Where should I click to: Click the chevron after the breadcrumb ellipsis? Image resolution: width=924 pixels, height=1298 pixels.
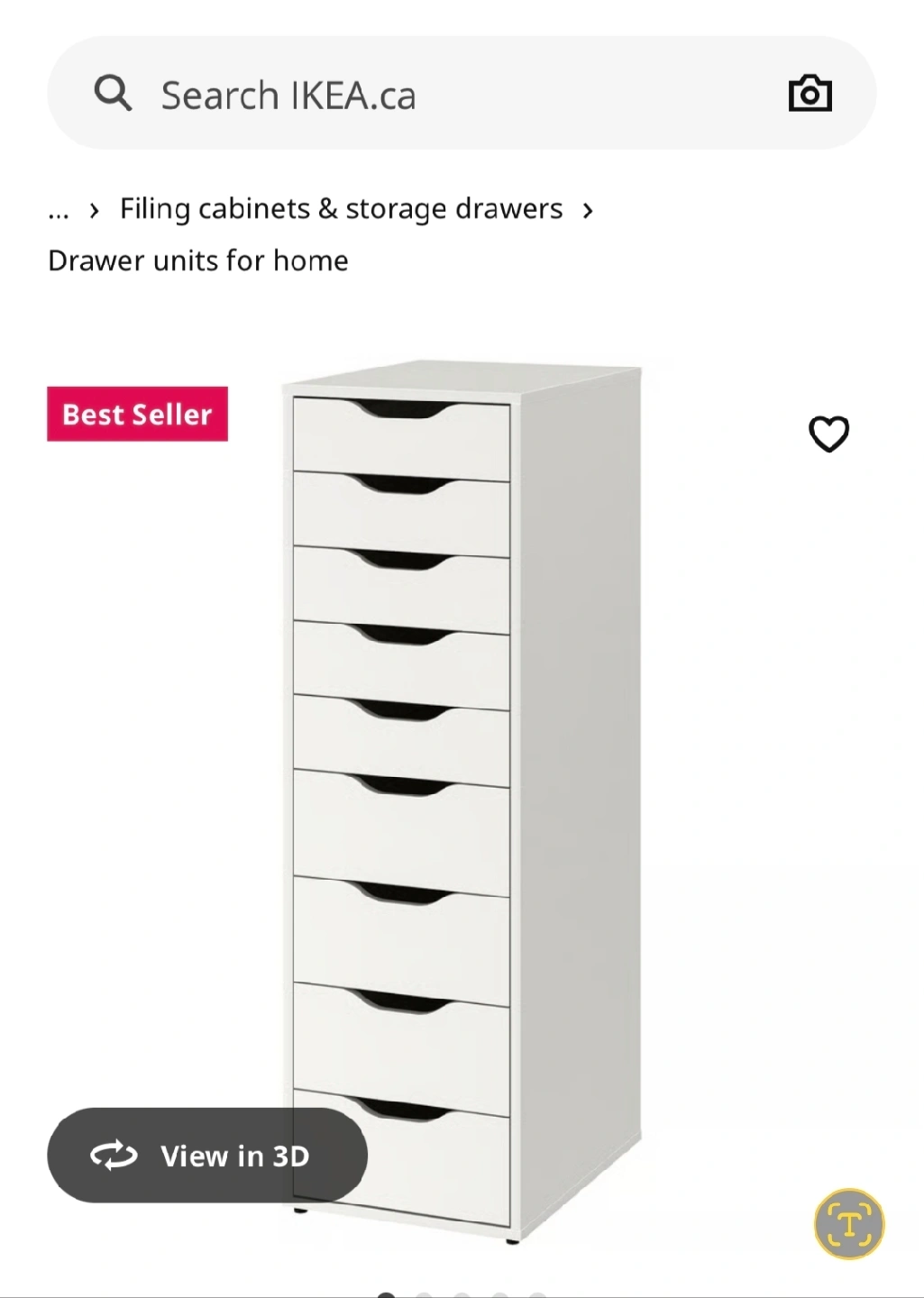[x=94, y=211]
